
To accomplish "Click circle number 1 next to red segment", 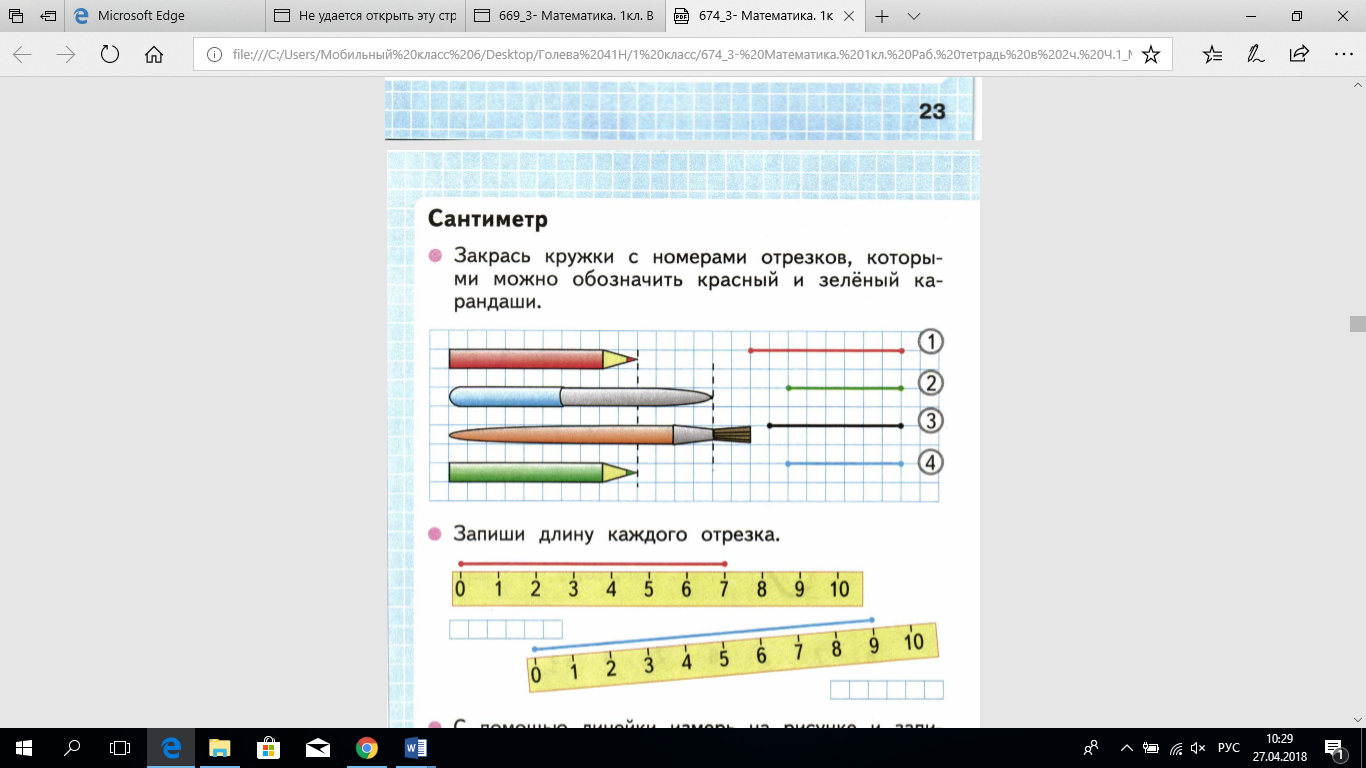I will click(930, 342).
